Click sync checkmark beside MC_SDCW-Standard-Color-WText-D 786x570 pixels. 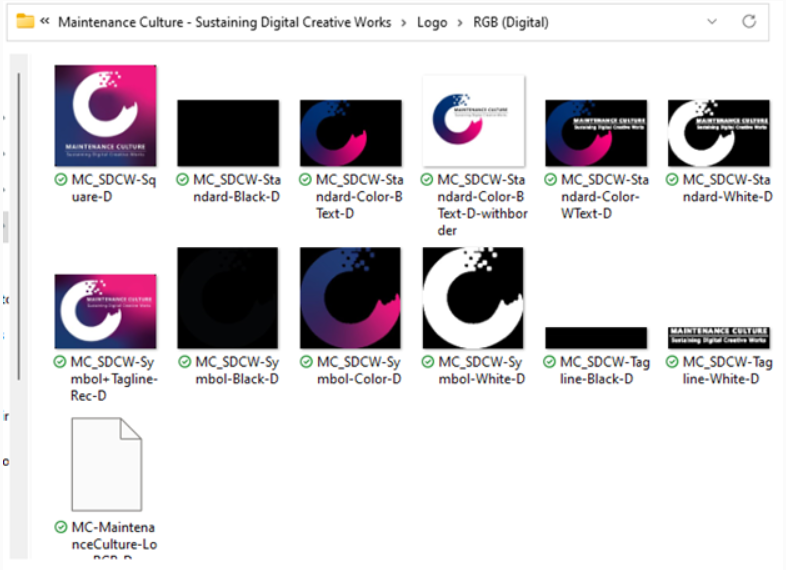(550, 179)
